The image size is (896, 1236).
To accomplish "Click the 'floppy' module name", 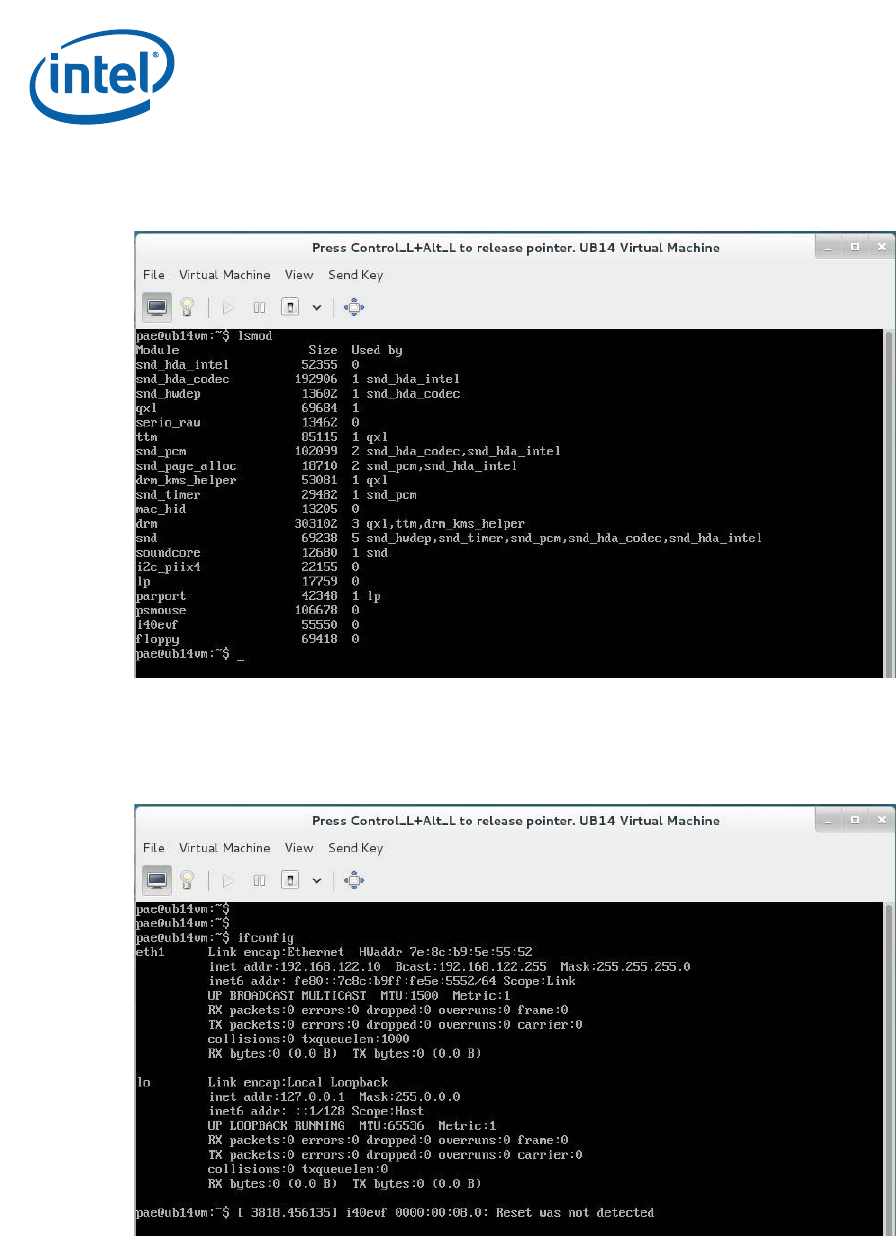I will pyautogui.click(x=157, y=639).
